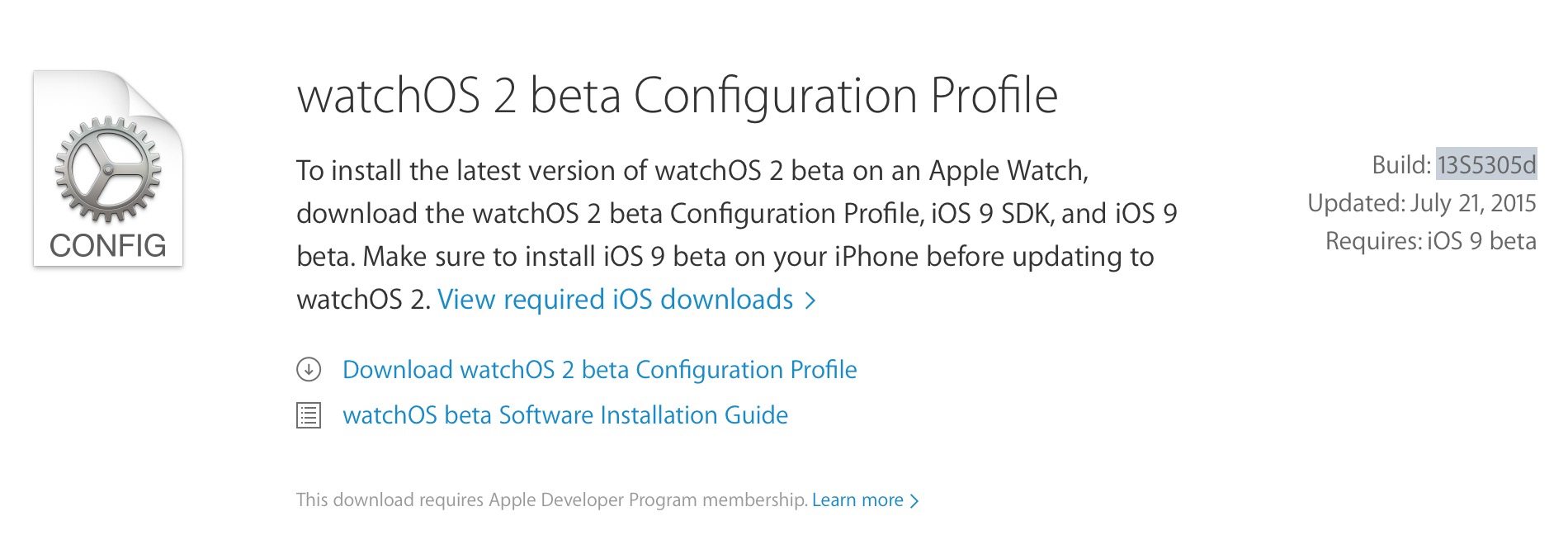This screenshot has width=1568, height=535.
Task: Click the circular download arrow icon
Action: point(309,369)
